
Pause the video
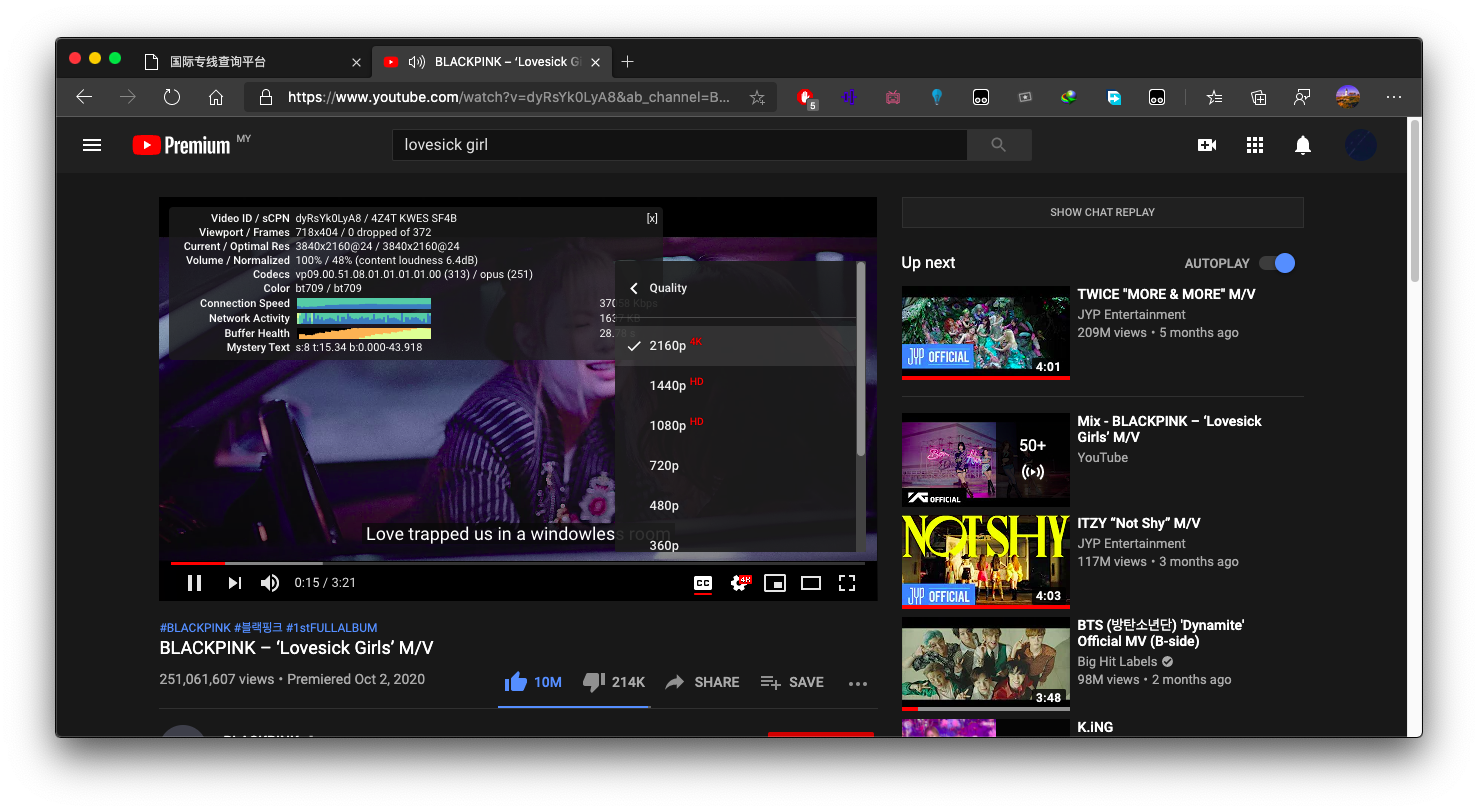coord(195,583)
